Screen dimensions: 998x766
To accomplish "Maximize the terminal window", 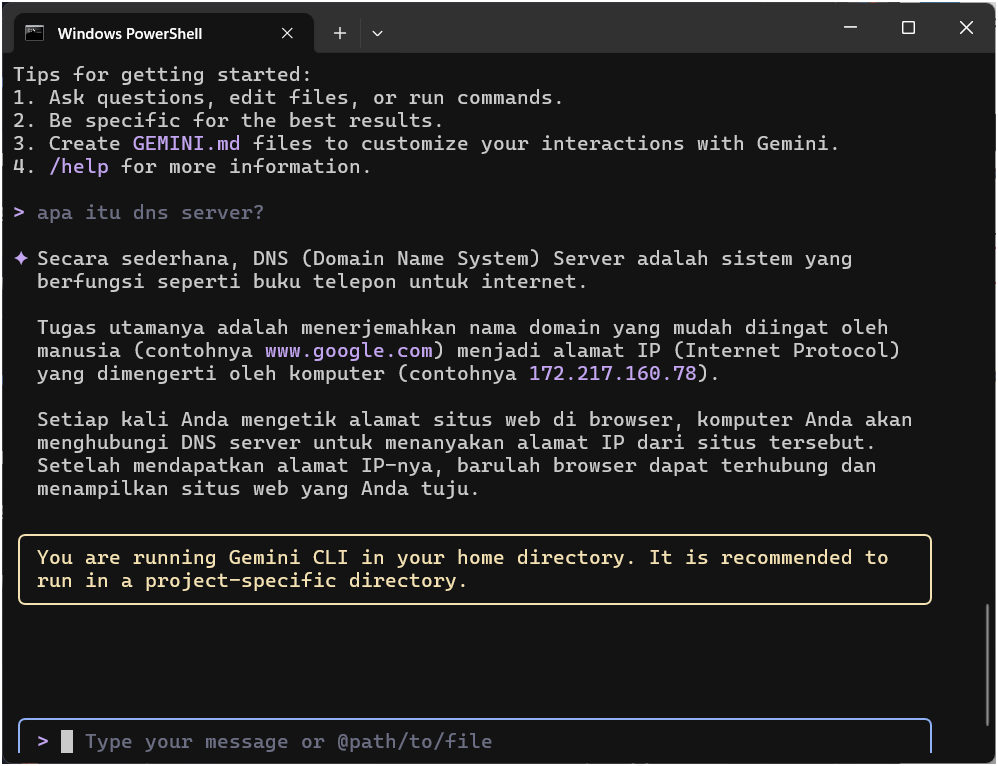I will pos(908,28).
